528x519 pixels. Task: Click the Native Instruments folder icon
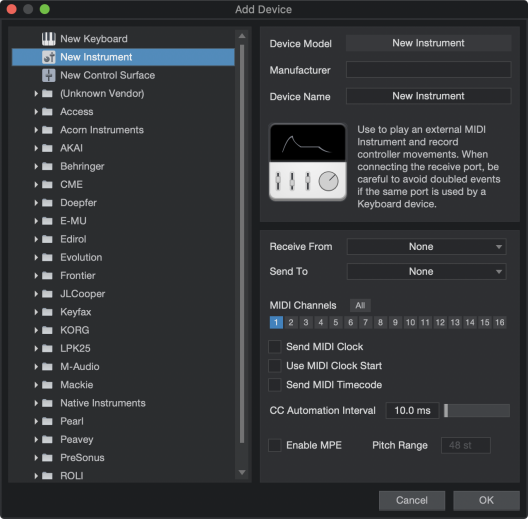(47, 403)
